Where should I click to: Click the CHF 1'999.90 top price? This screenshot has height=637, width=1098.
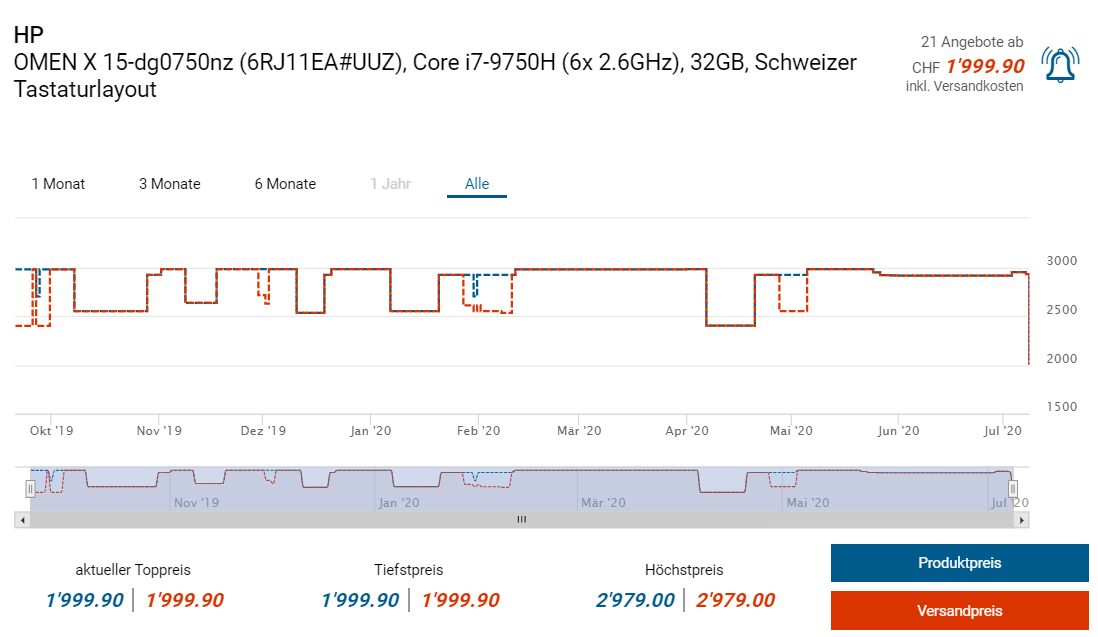(968, 66)
